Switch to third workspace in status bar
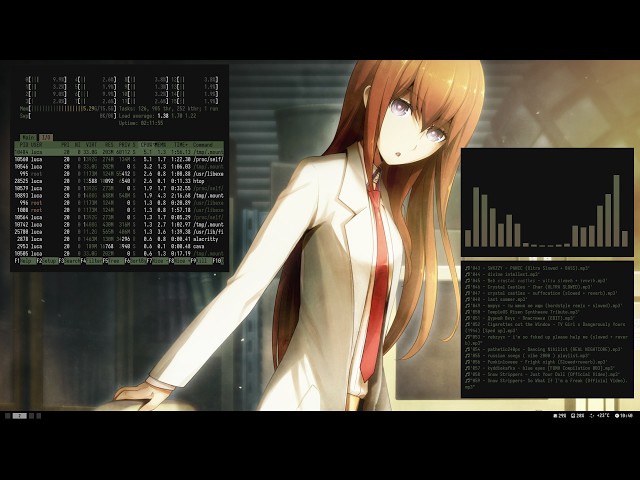Image resolution: width=640 pixels, height=480 pixels. (x=31, y=416)
